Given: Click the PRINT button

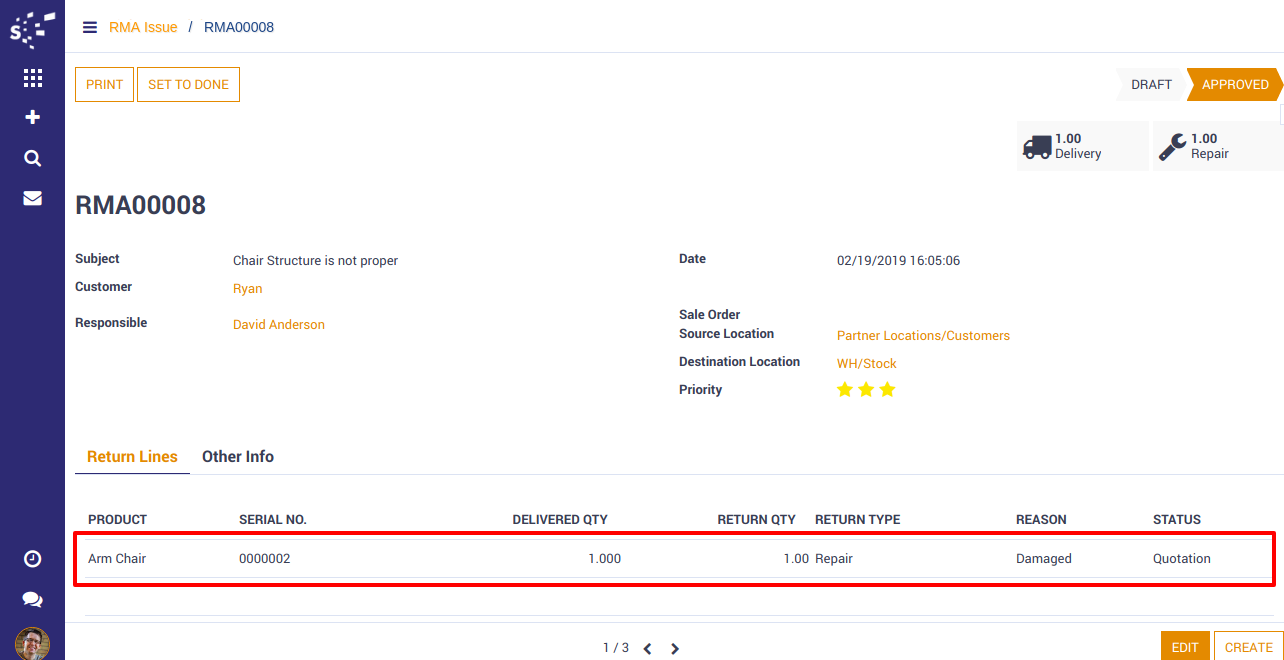Looking at the screenshot, I should coord(104,85).
